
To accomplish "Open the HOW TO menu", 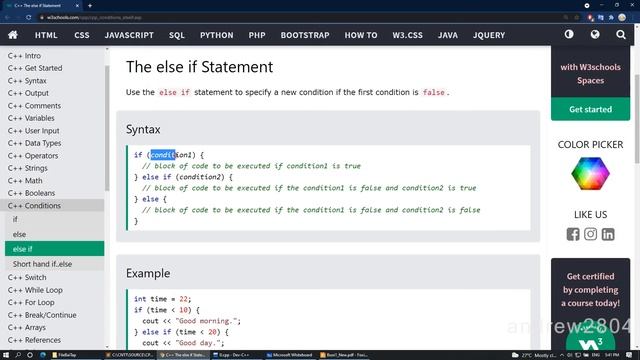I will [361, 35].
